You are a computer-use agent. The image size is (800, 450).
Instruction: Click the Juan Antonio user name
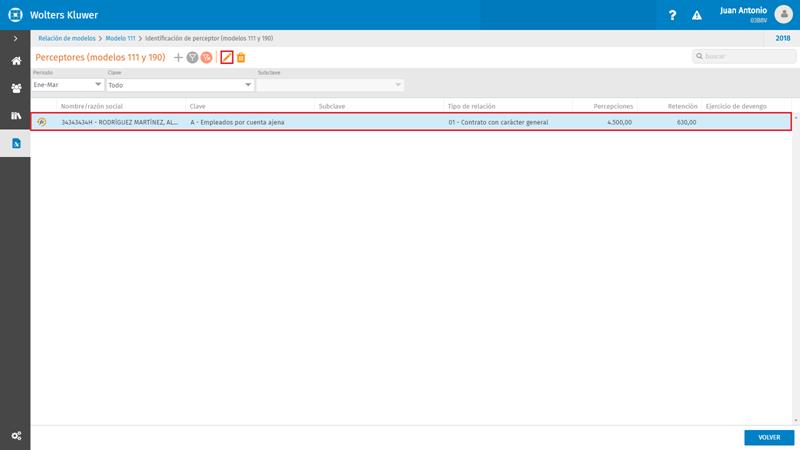743,11
